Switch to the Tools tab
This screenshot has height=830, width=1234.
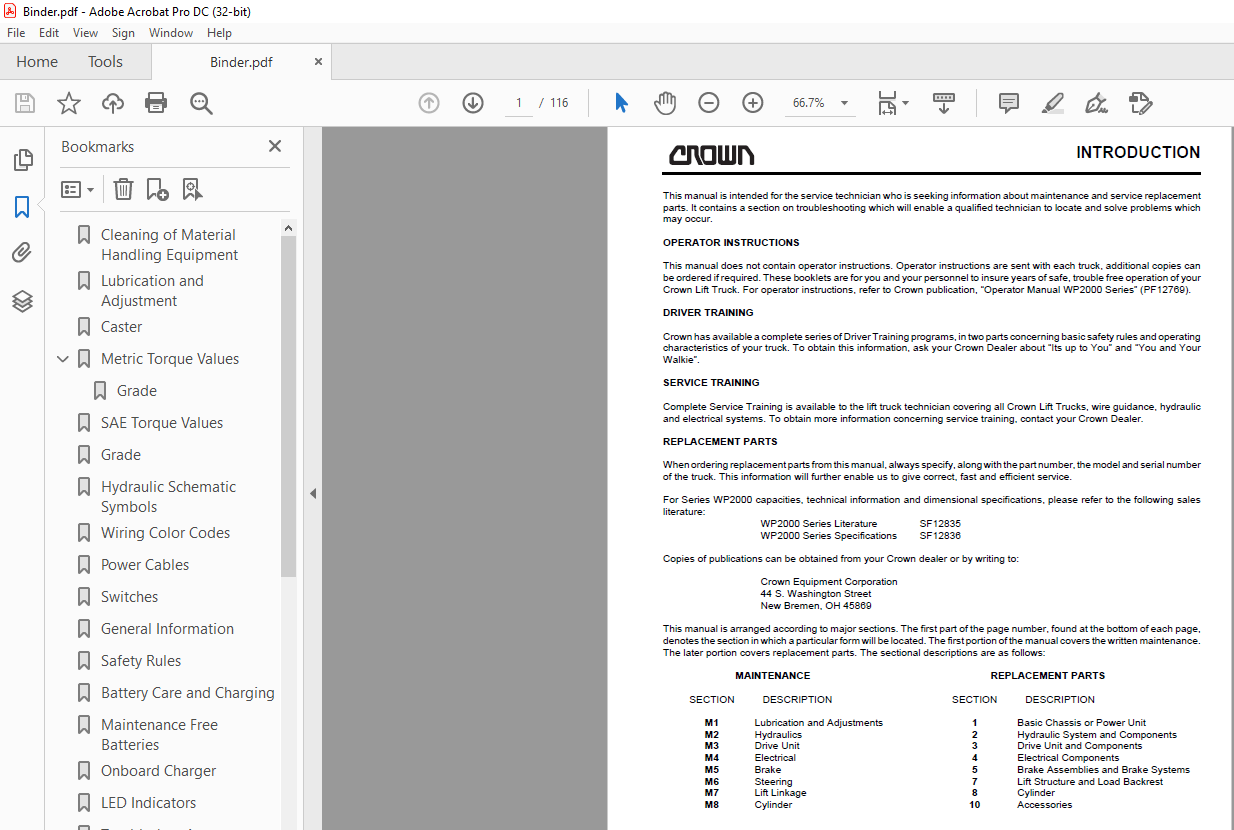[105, 61]
